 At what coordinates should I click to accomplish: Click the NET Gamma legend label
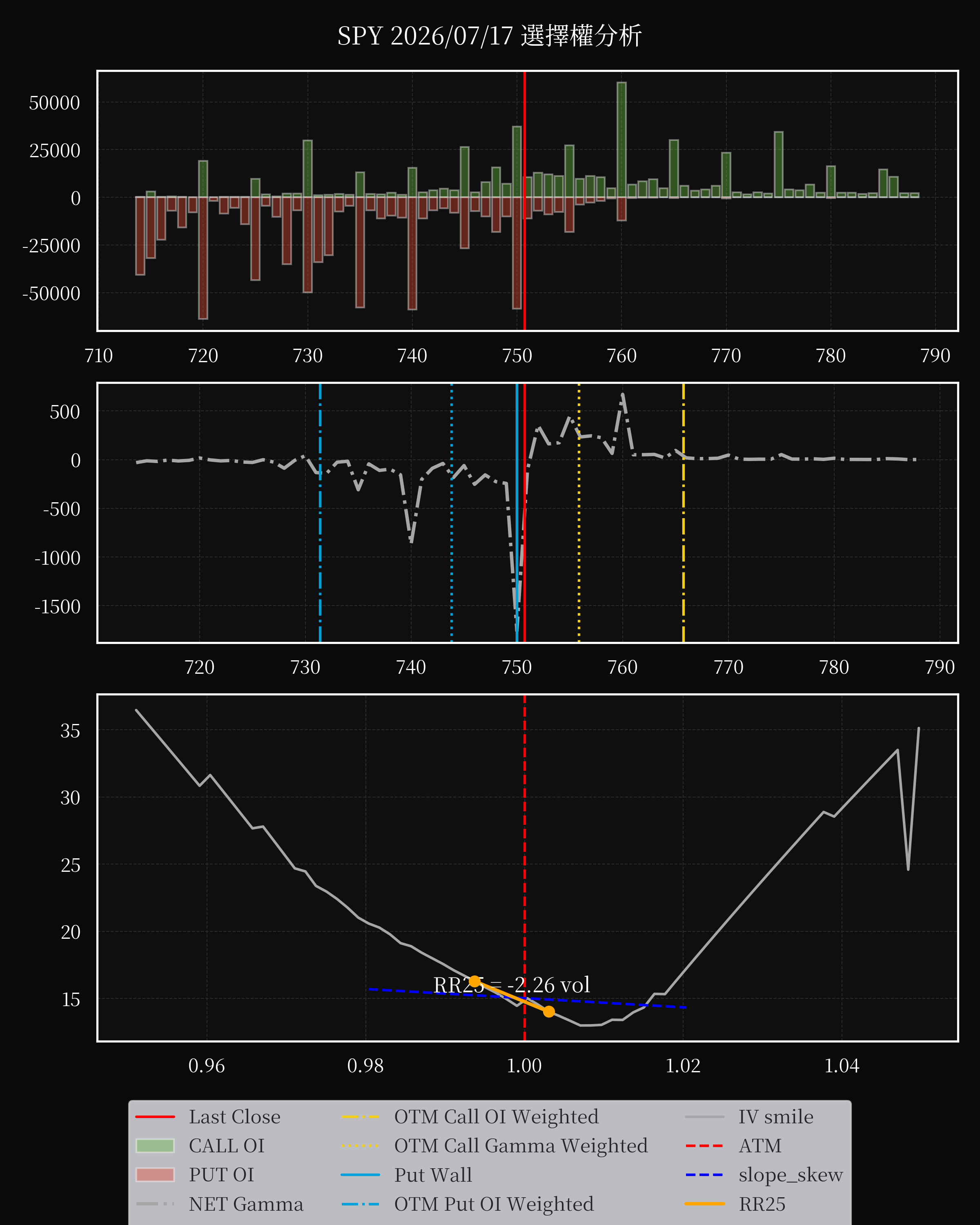tap(246, 1203)
